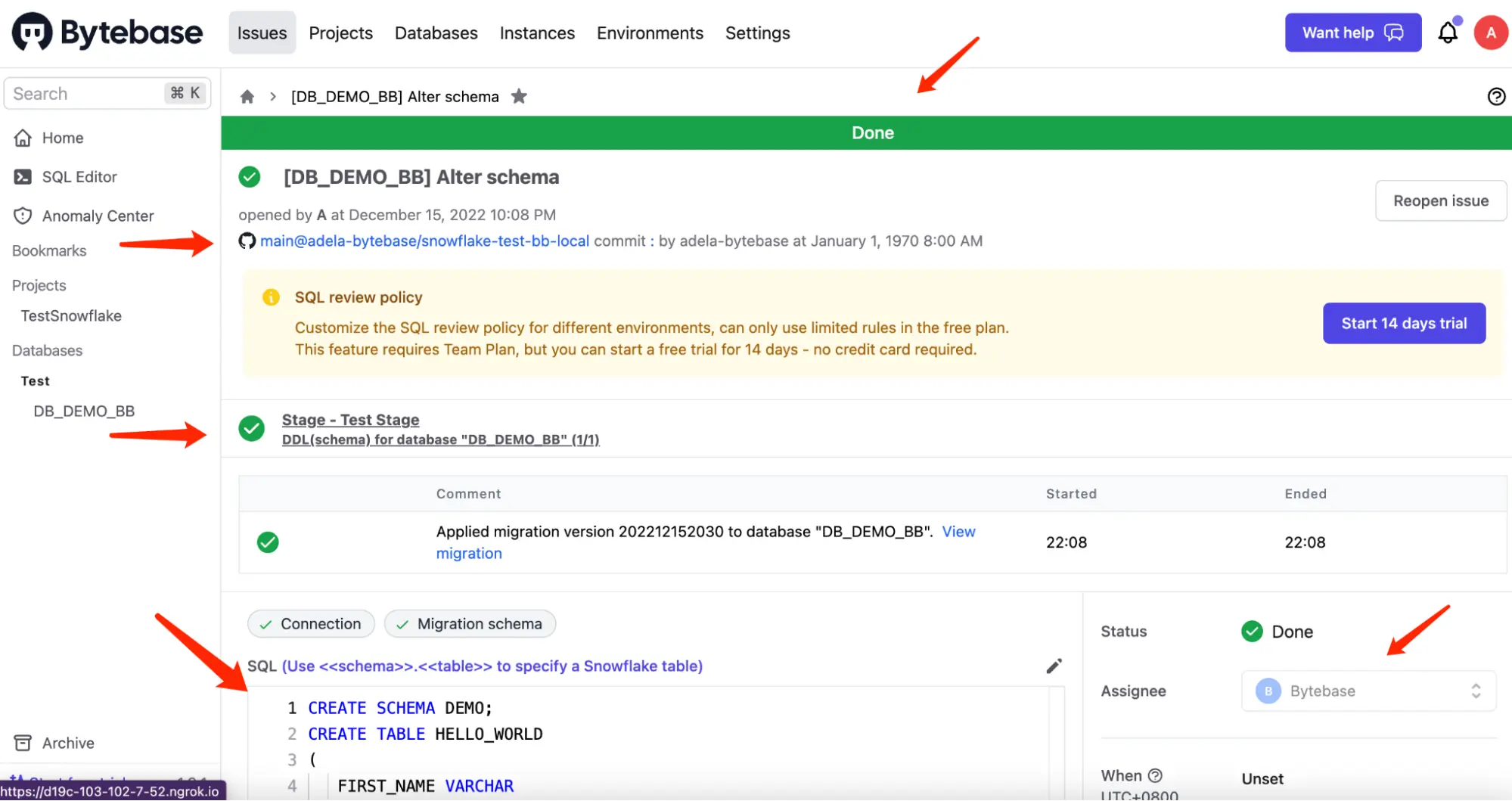Click the Connection check pill
Viewport: 1512px width, 801px height.
(x=311, y=624)
